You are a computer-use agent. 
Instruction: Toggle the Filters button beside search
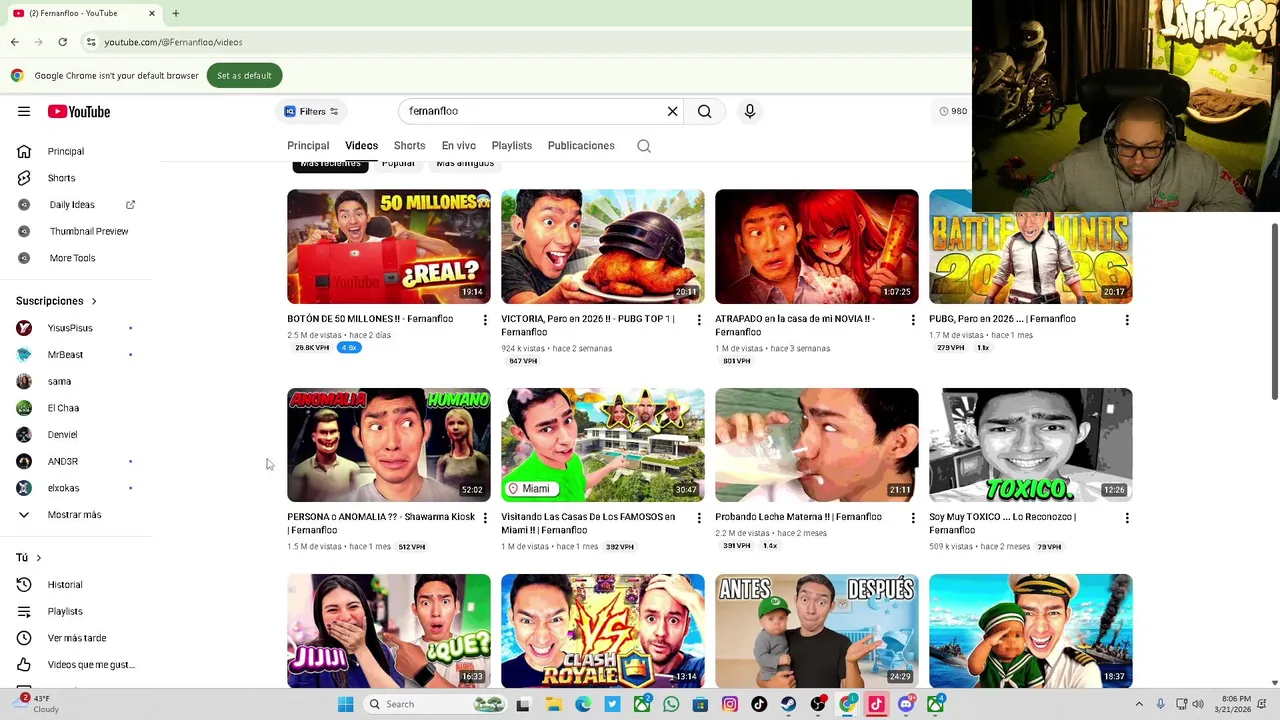click(311, 111)
